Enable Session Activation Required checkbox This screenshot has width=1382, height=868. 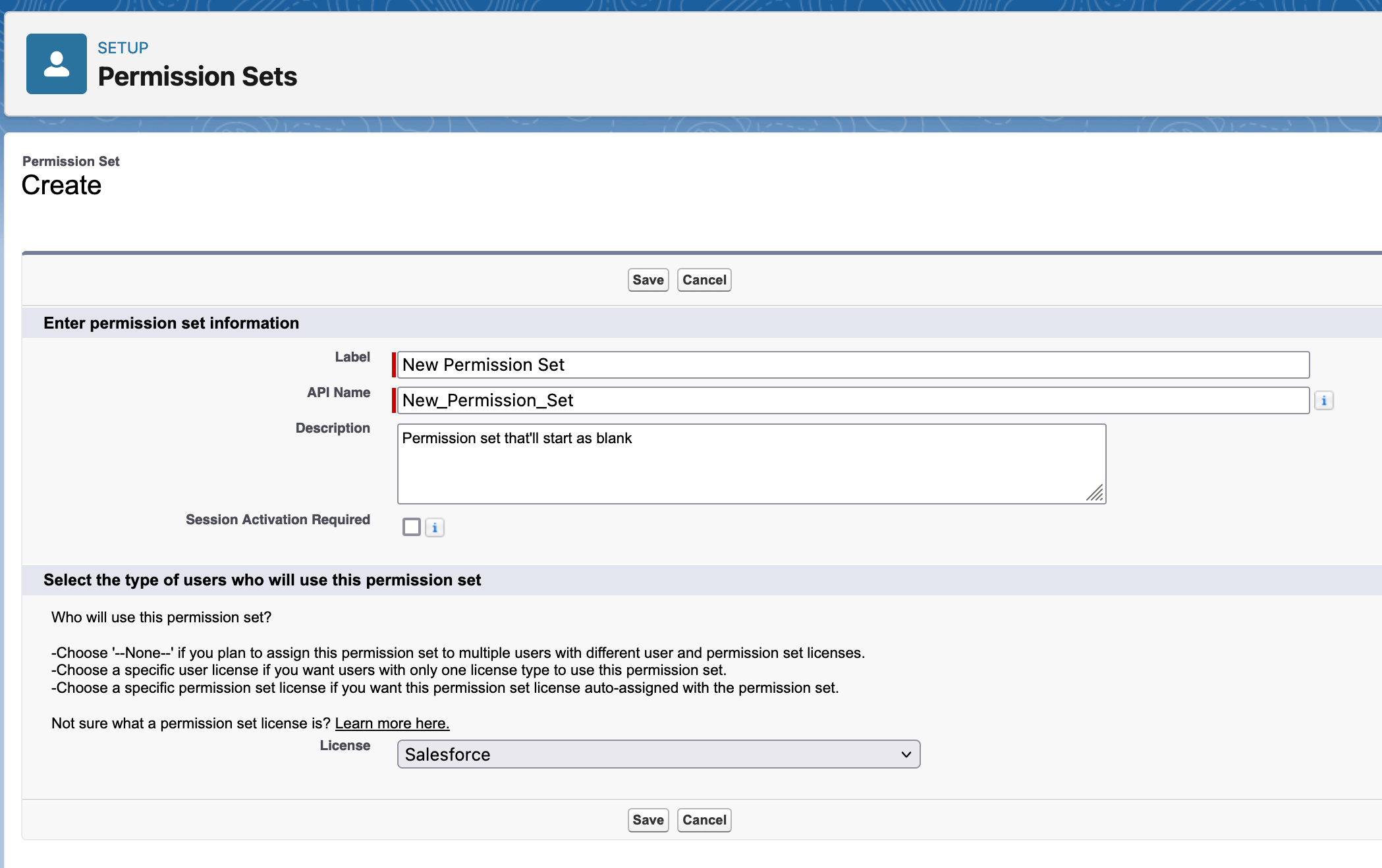click(412, 527)
